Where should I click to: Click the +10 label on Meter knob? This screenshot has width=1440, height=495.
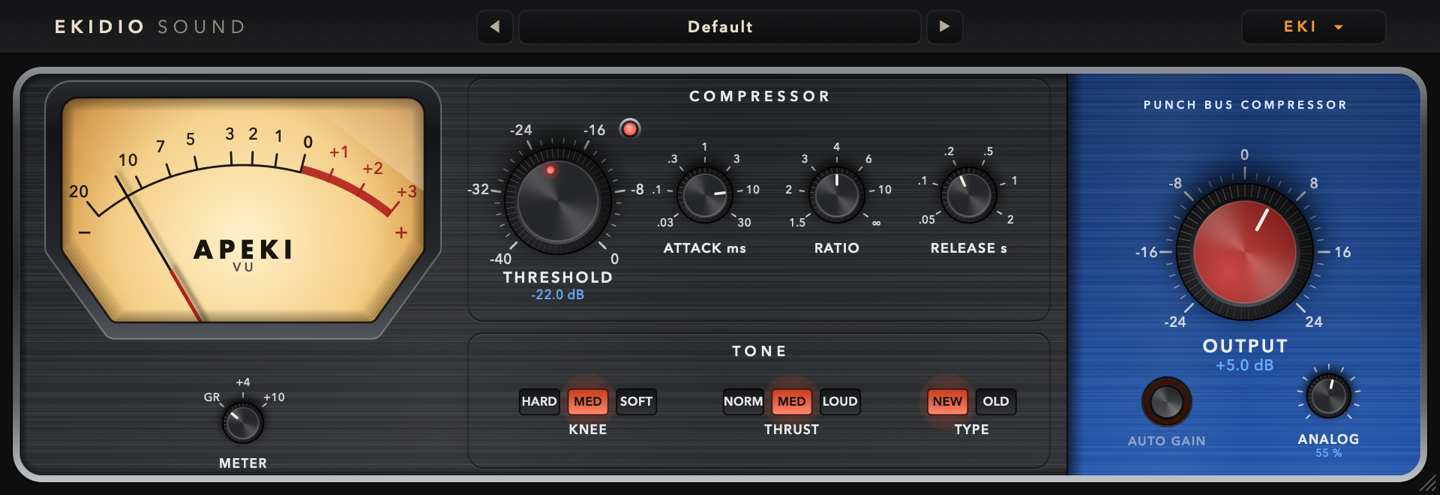[274, 397]
